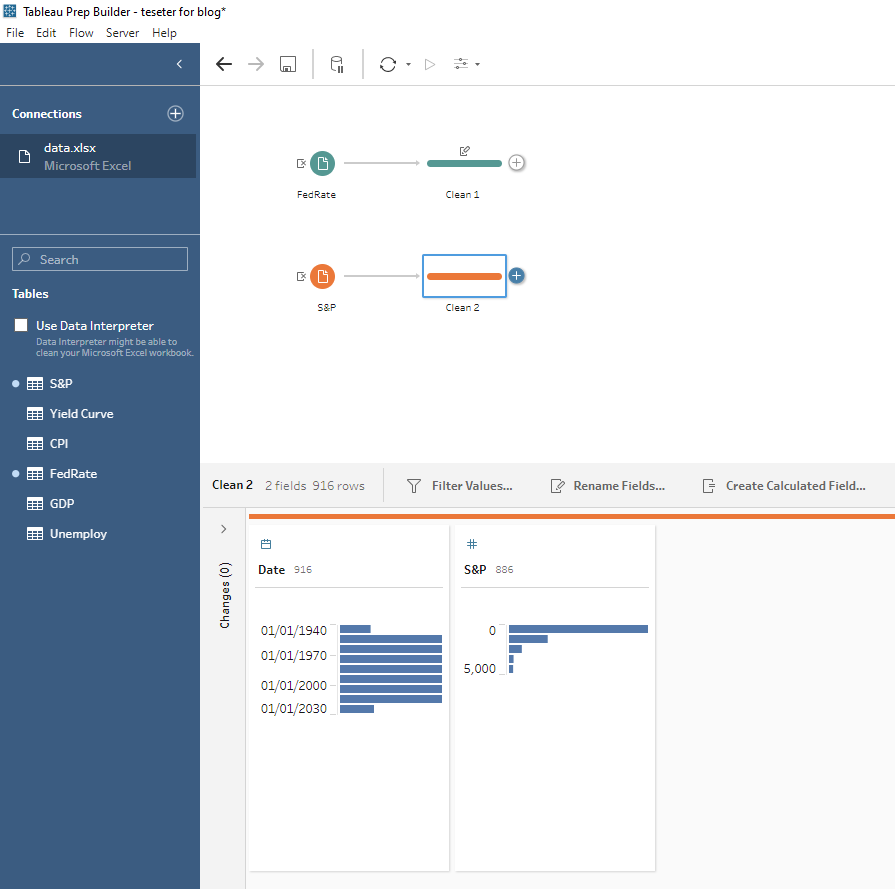
Task: Click the Date field calendar type icon
Action: click(x=266, y=544)
